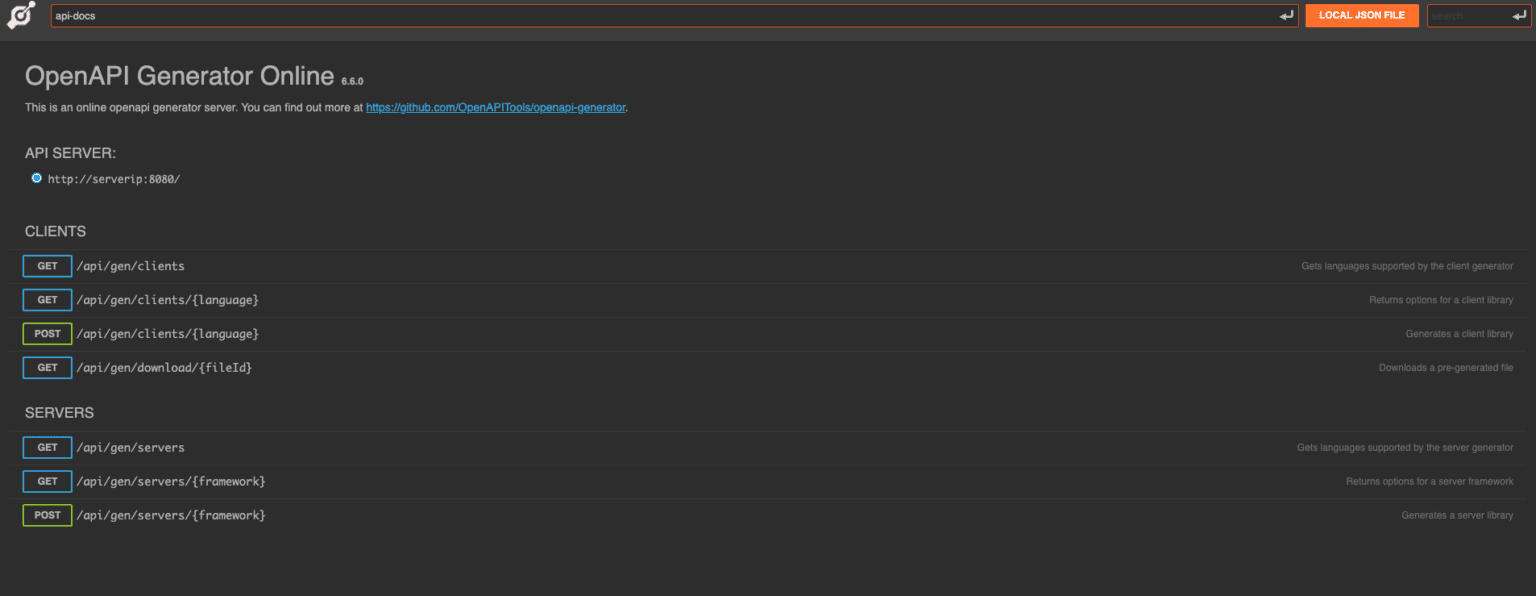Open the openapi-generator GitHub link
Screen dimensions: 1536x596
pyautogui.click(x=495, y=107)
